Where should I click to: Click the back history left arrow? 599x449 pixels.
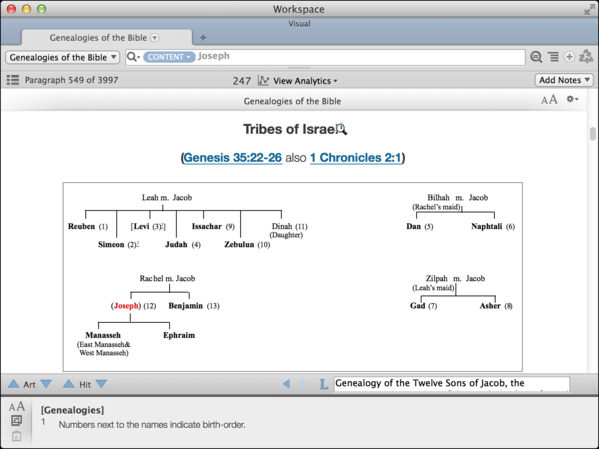tap(286, 384)
